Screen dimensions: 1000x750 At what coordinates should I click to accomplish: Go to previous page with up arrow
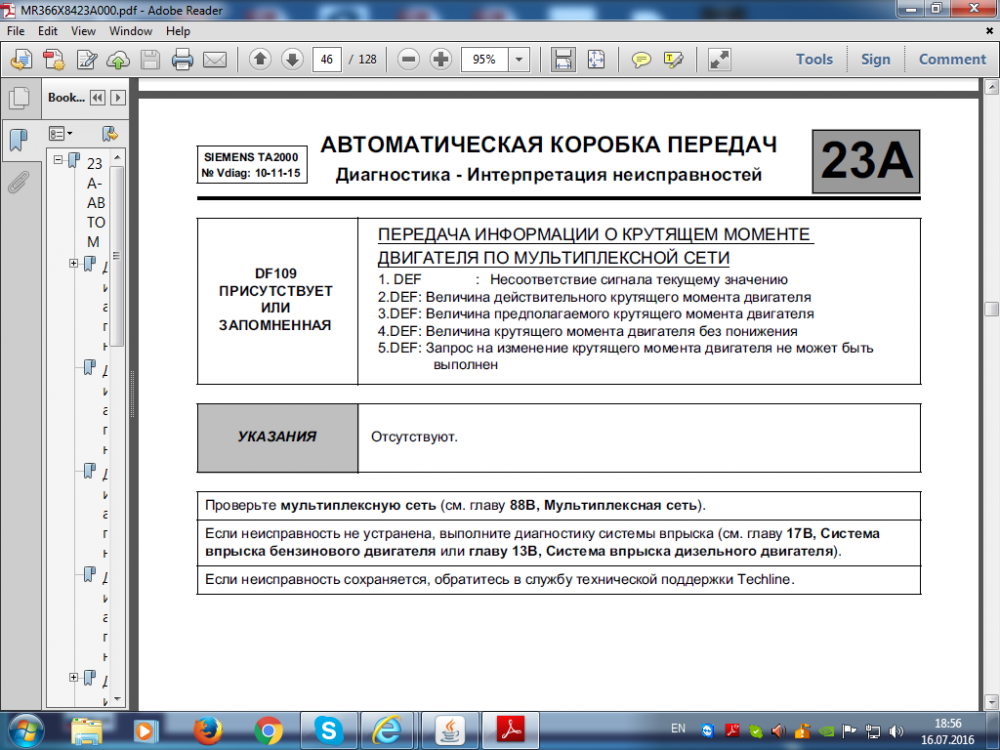260,59
